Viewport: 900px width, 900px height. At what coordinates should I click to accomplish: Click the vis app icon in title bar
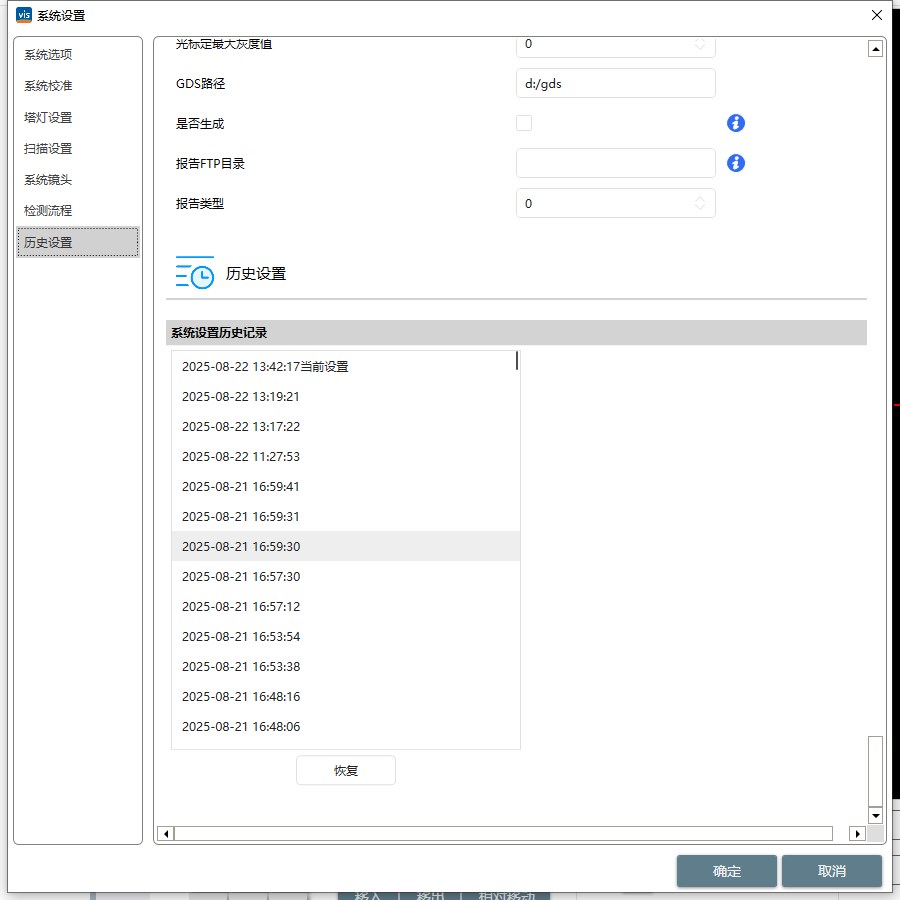coord(24,15)
